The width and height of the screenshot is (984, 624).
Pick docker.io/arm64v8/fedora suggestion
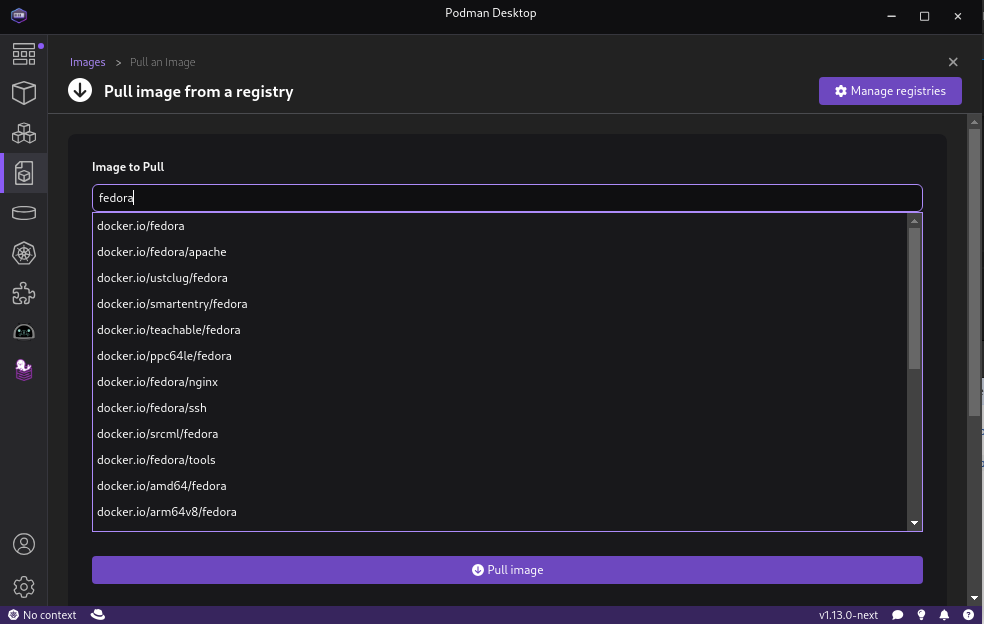[x=166, y=512]
